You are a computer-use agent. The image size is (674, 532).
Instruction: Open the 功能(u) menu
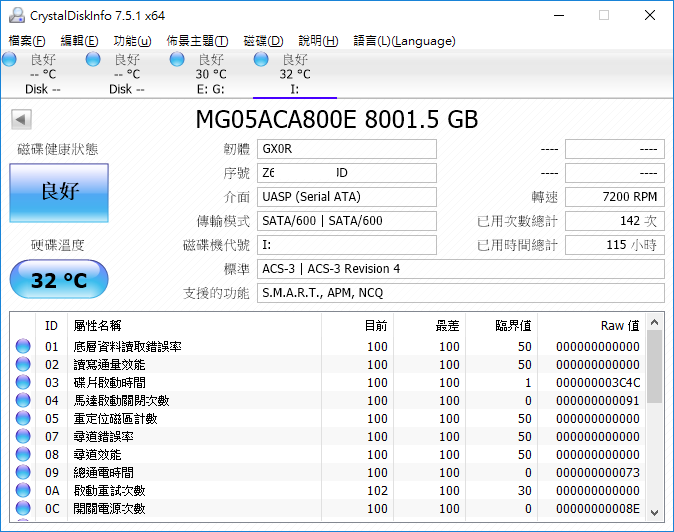pyautogui.click(x=132, y=41)
